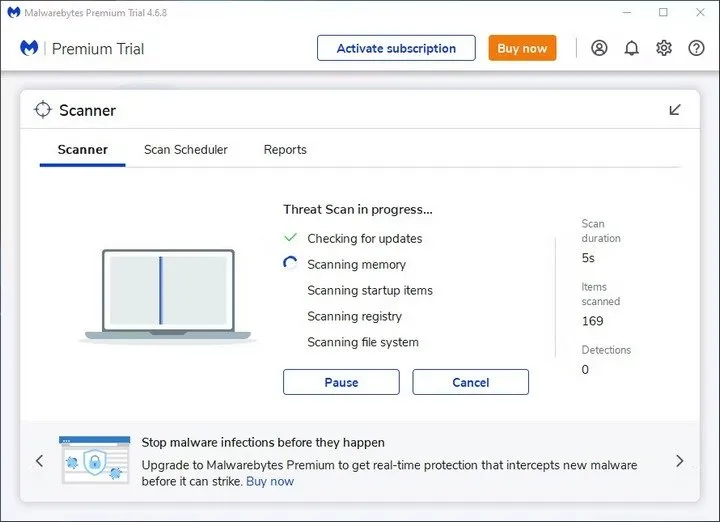Click the Malwarebytes logo in header
Screen dimensions: 720x522
pos(30,48)
